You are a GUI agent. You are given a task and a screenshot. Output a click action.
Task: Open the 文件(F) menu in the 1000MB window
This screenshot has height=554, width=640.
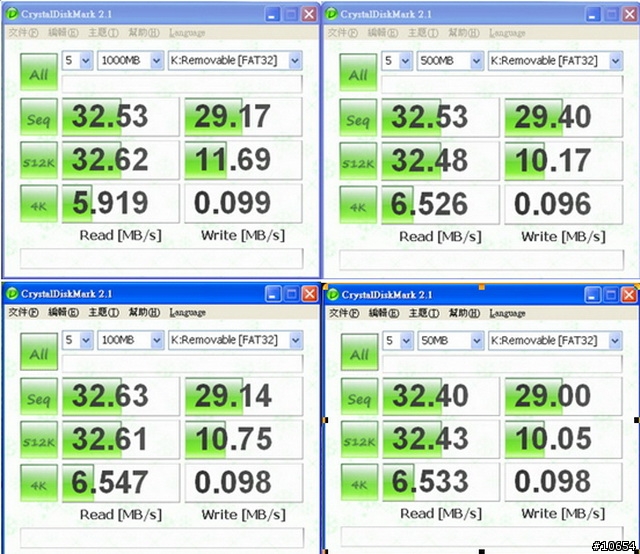click(x=23, y=33)
